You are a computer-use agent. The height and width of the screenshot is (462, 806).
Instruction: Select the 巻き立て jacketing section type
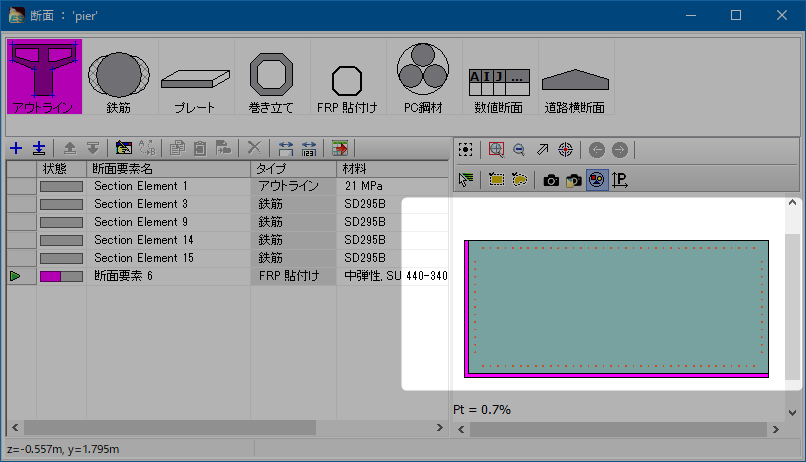271,77
